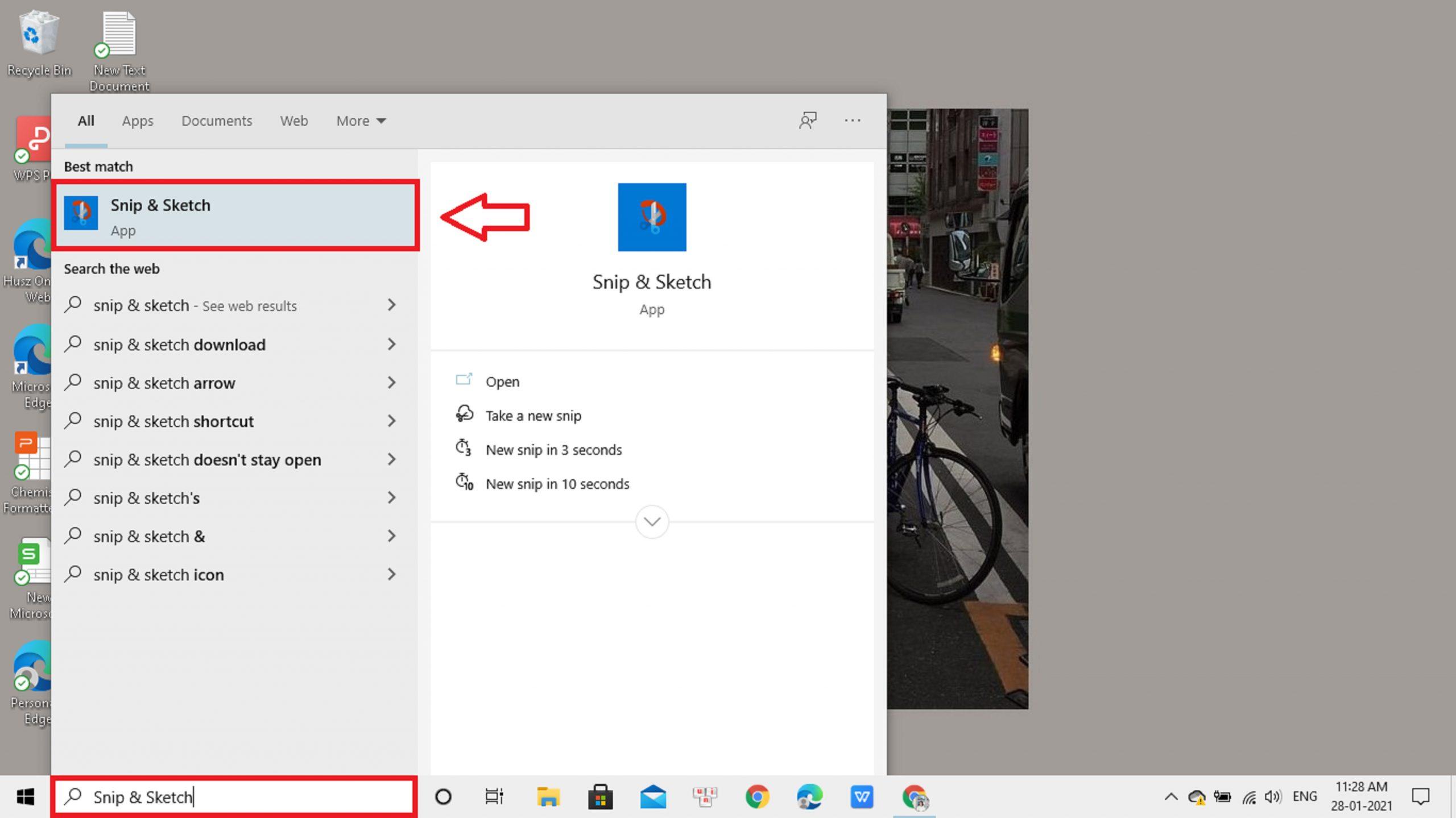This screenshot has width=1456, height=818.
Task: Open volume speaker tray icon
Action: point(1273,796)
